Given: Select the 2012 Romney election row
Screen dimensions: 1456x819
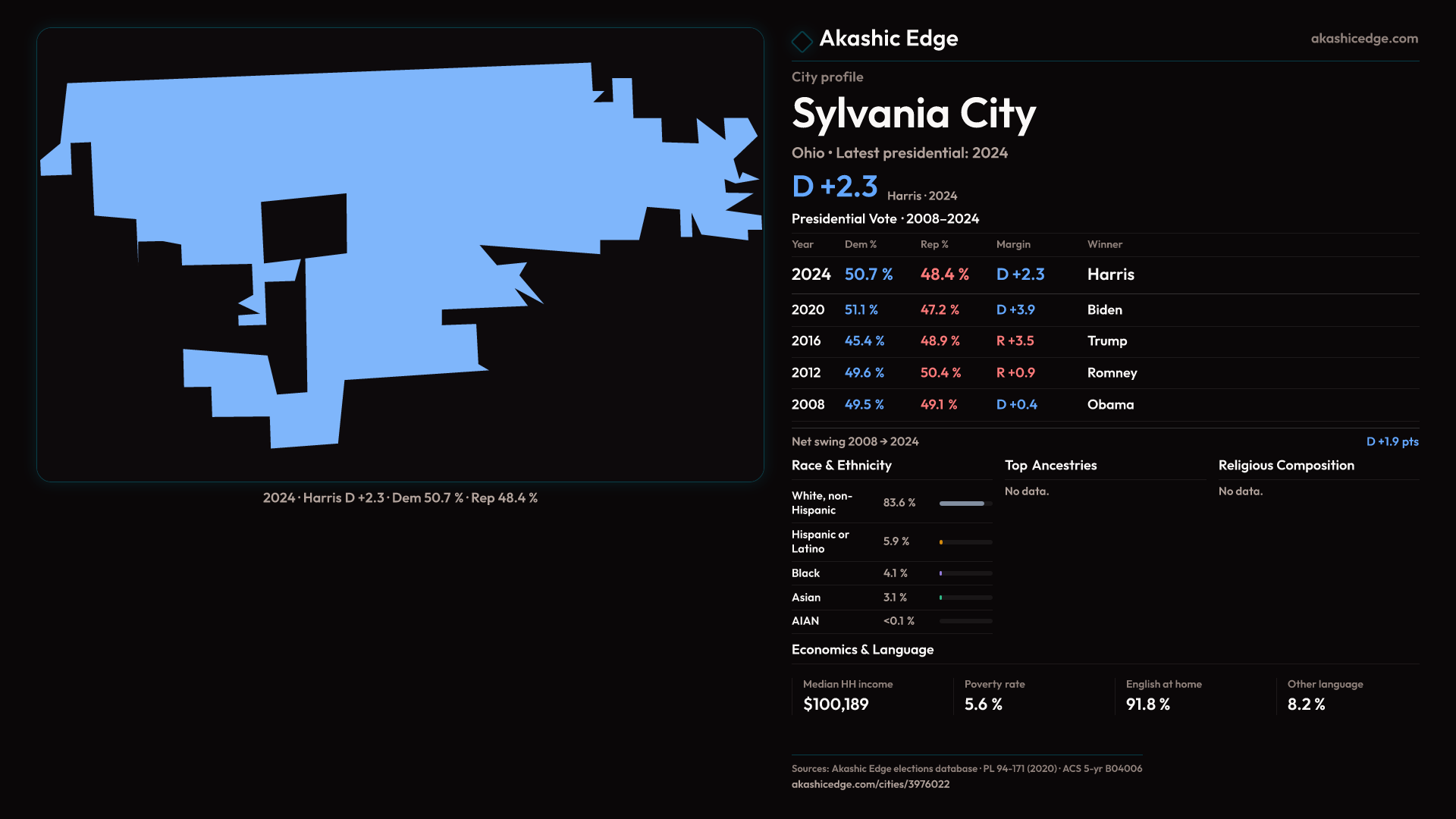Looking at the screenshot, I should tap(1104, 373).
